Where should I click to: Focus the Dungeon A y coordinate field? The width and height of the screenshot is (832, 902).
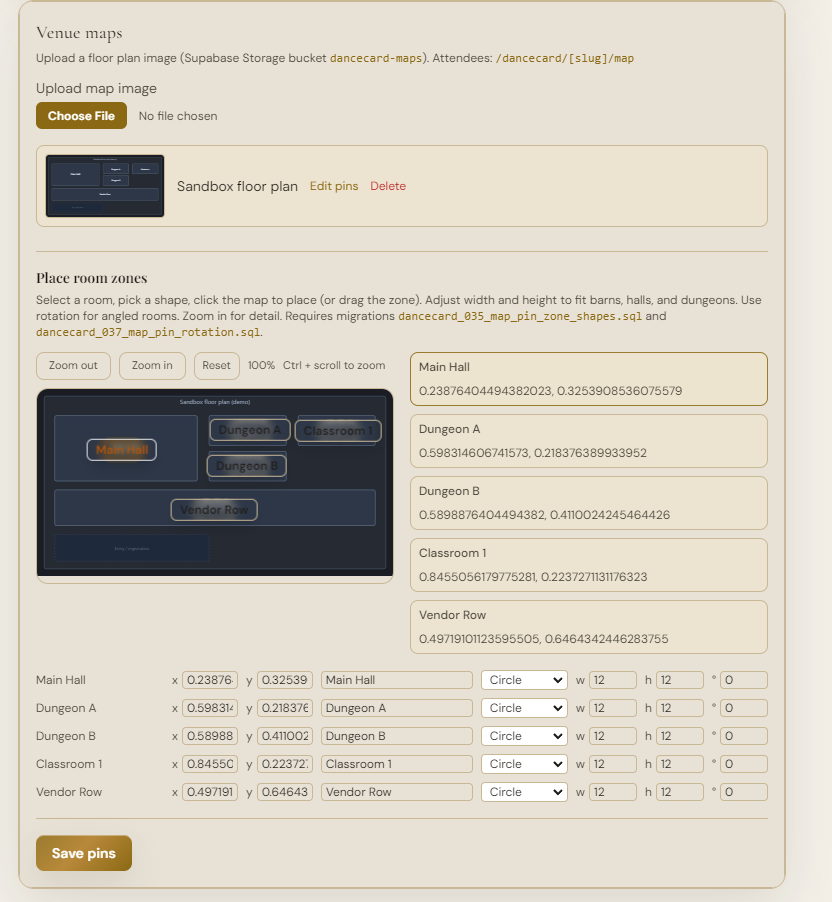(x=285, y=708)
